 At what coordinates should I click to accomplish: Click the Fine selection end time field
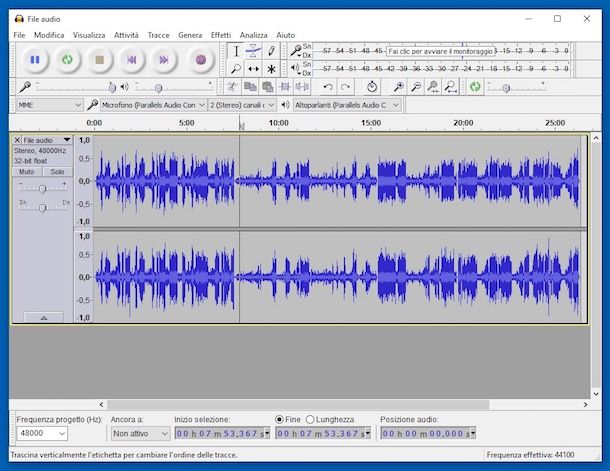[323, 433]
